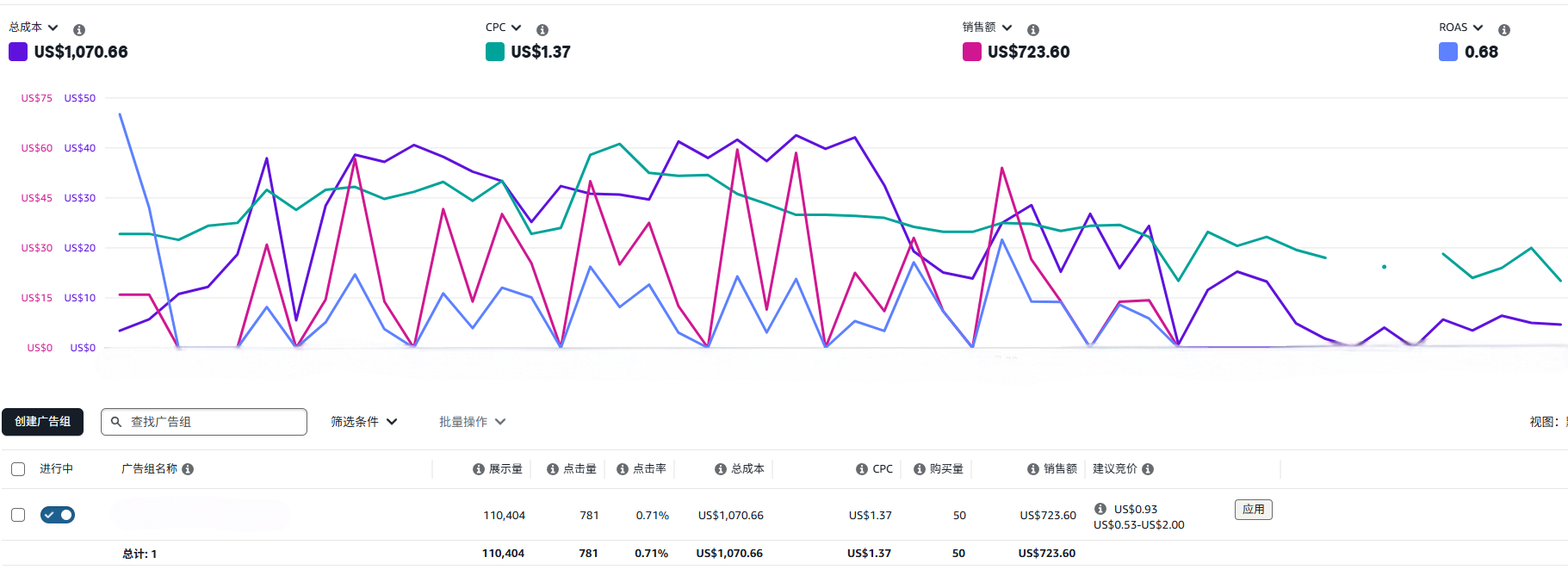Viewport: 1568px width, 582px height.
Task: Click info icon next to 建议竞价 column
Action: click(1148, 469)
